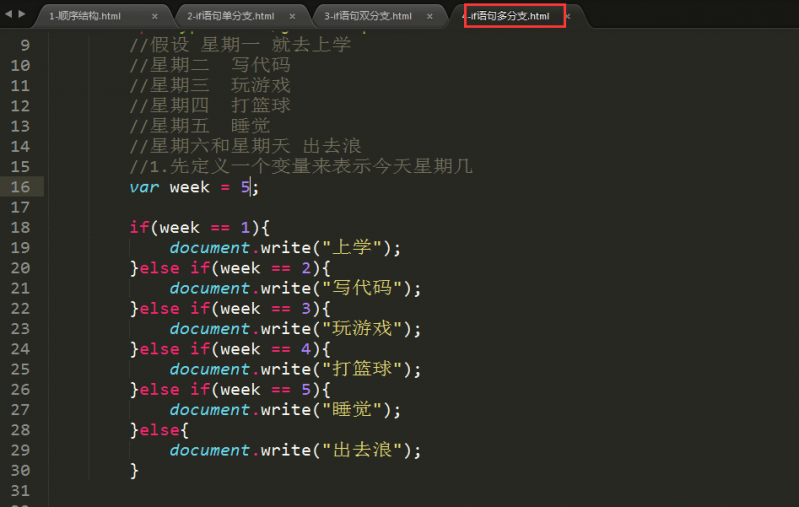The height and width of the screenshot is (507, 799).
Task: Click the "写代码" string on line 21
Action: [360, 288]
